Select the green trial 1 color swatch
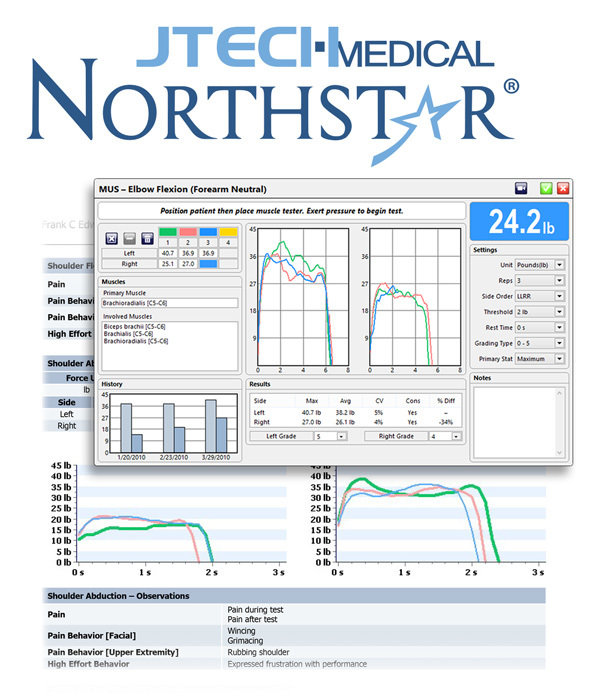 [168, 232]
